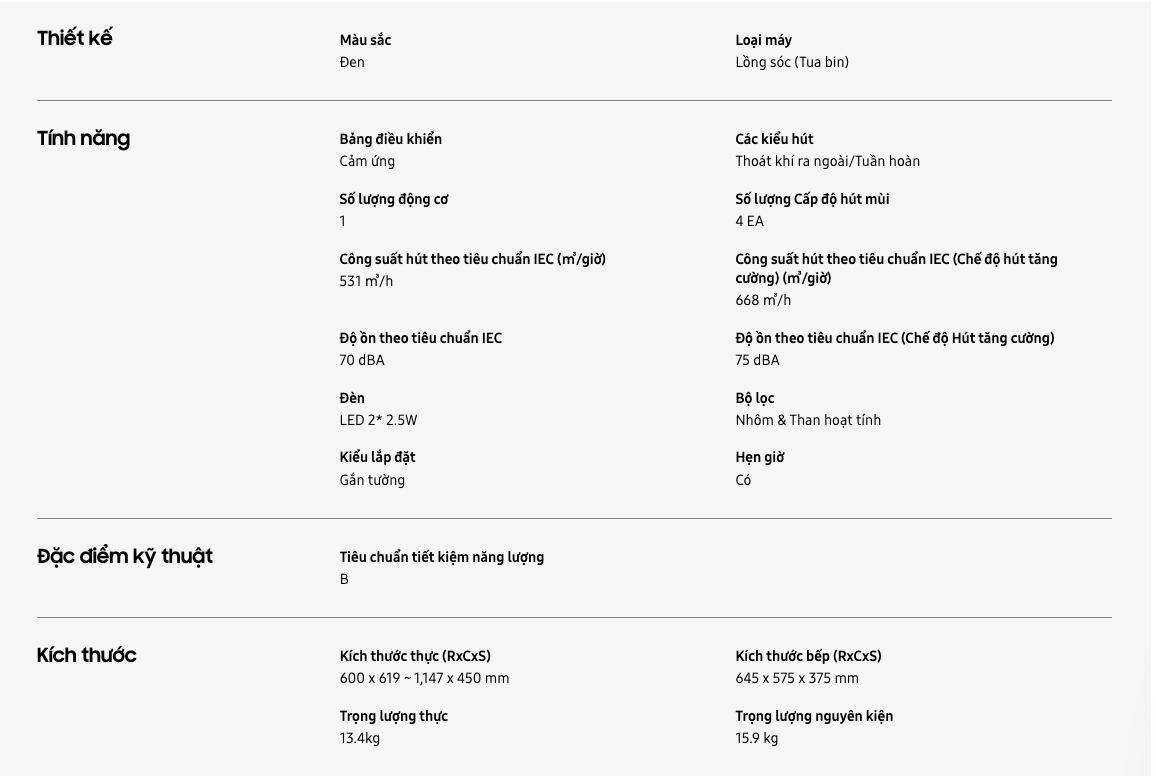Select the Đặc điểm kỹ thuật heading
Viewport: 1156px width, 776px height.
(125, 556)
